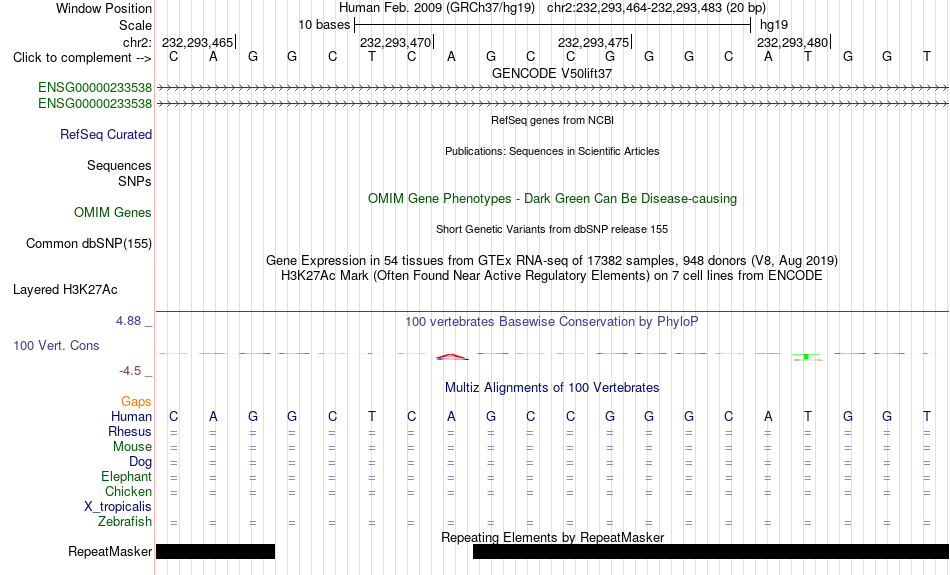Select the Rhesus alignment row label
Image resolution: width=950 pixels, height=575 pixels.
click(x=130, y=431)
